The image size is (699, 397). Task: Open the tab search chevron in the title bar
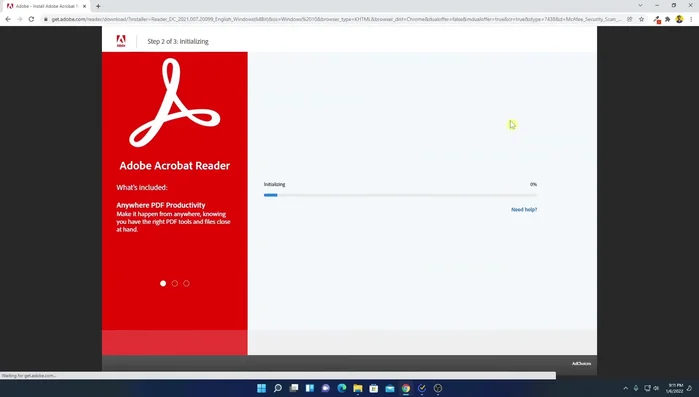[x=640, y=5]
